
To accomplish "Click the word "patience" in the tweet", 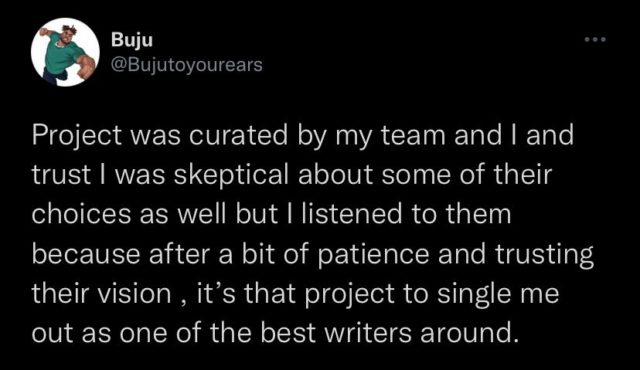I will click(x=373, y=254).
